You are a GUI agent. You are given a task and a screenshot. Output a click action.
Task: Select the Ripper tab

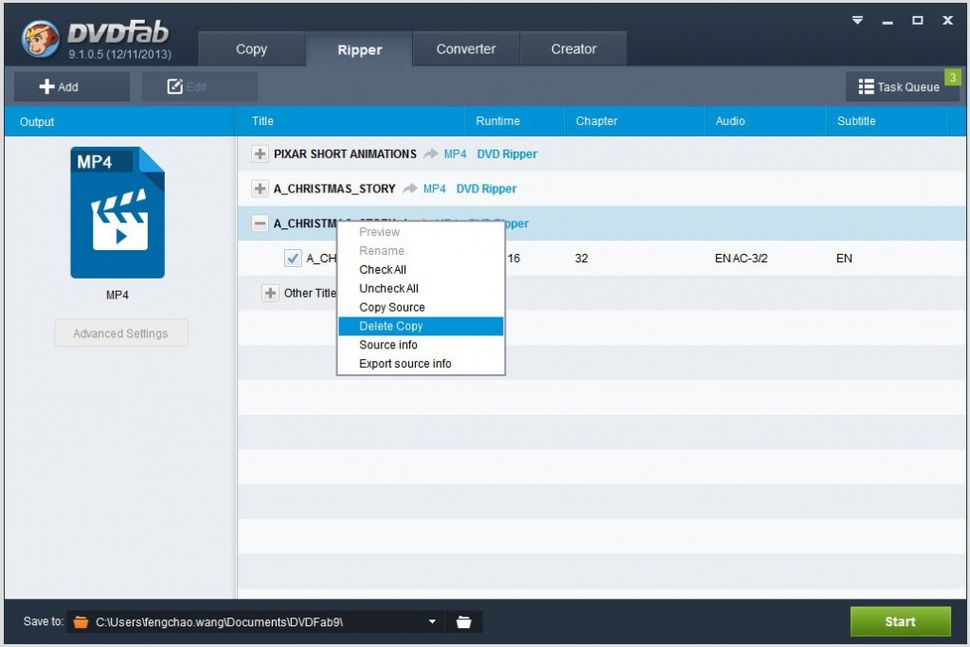click(x=359, y=49)
